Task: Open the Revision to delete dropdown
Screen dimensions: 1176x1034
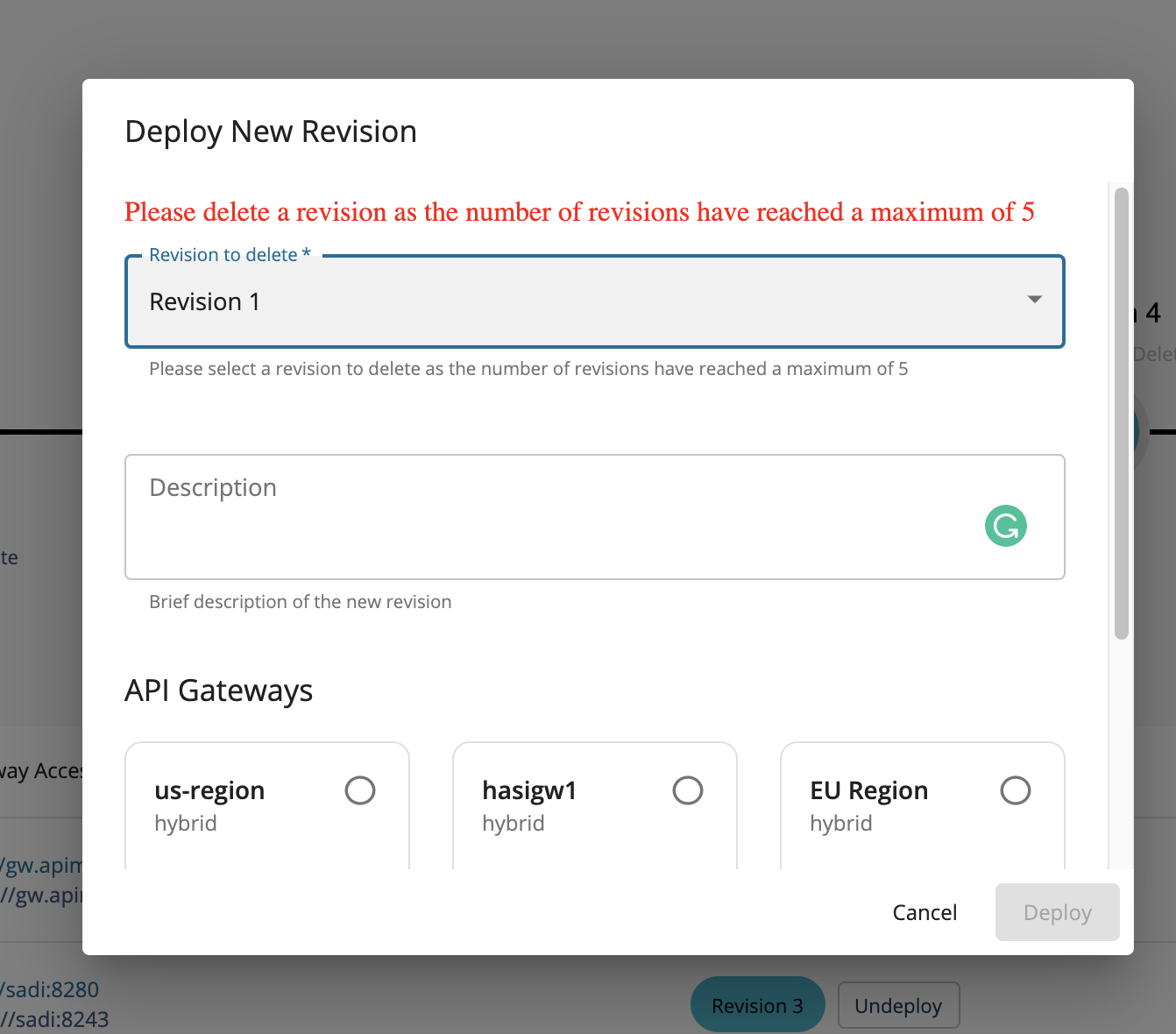Action: pos(595,301)
